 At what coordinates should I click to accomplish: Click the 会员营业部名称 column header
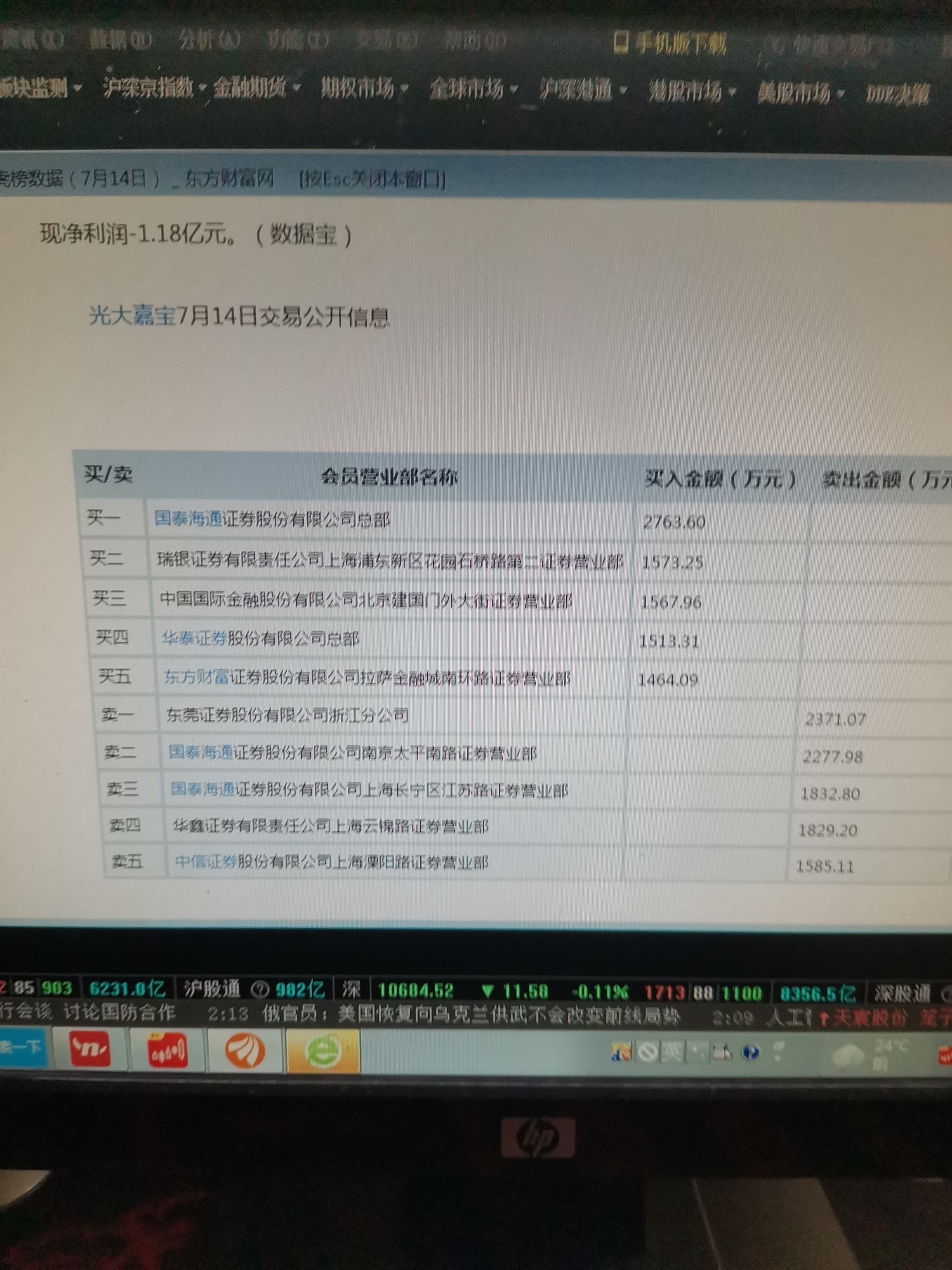click(x=388, y=476)
